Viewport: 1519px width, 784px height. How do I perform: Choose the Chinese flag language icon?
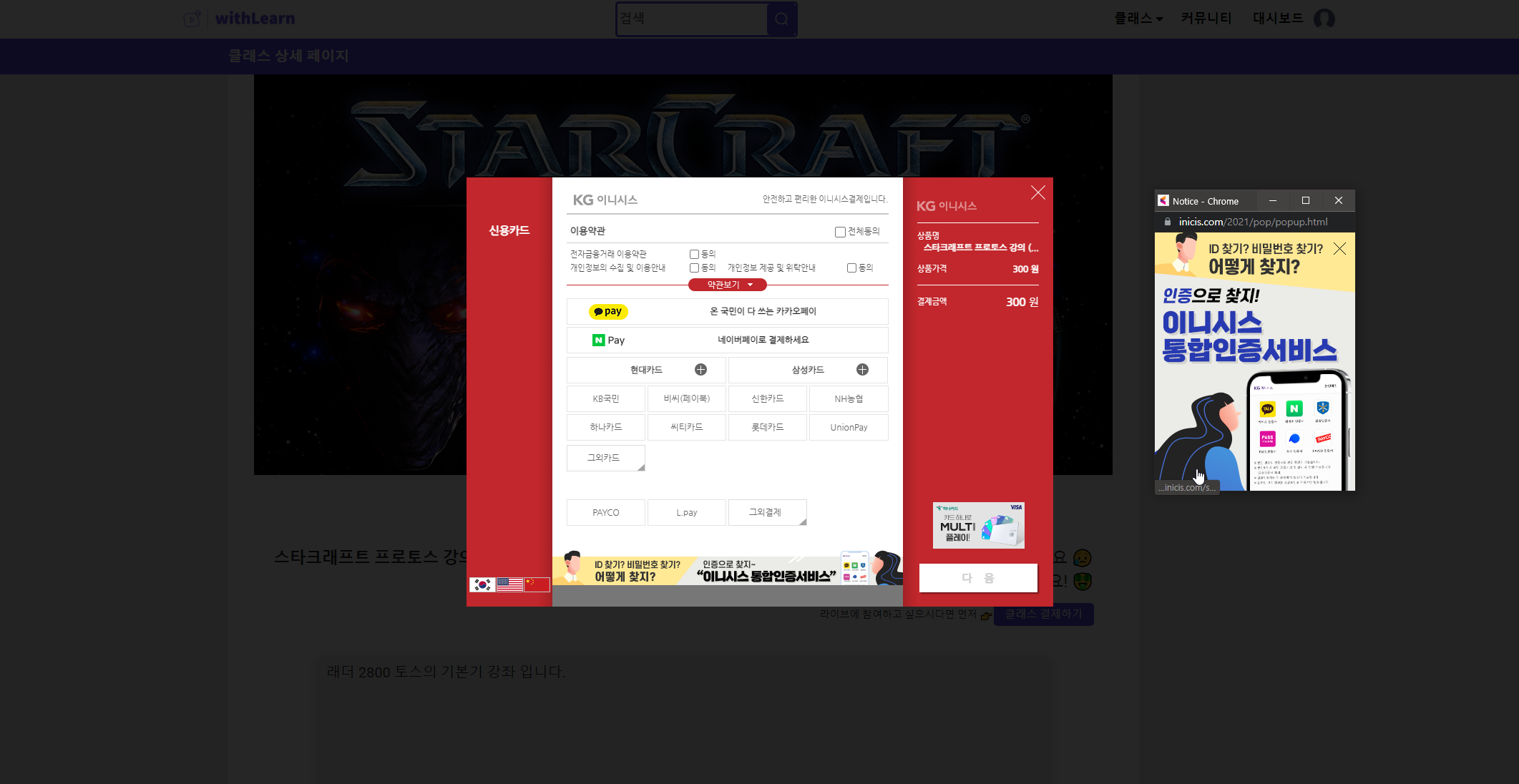(x=537, y=584)
